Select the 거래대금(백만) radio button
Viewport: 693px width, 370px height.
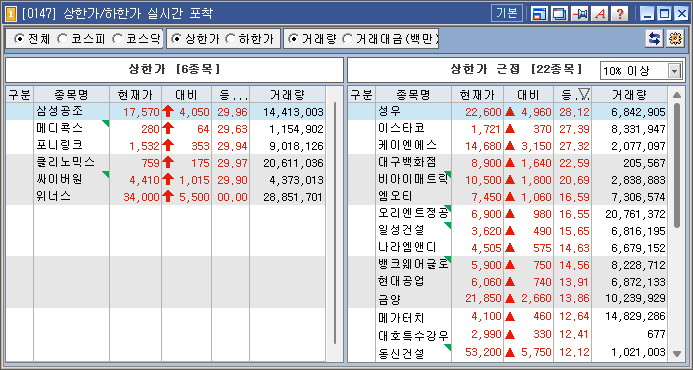click(x=348, y=39)
